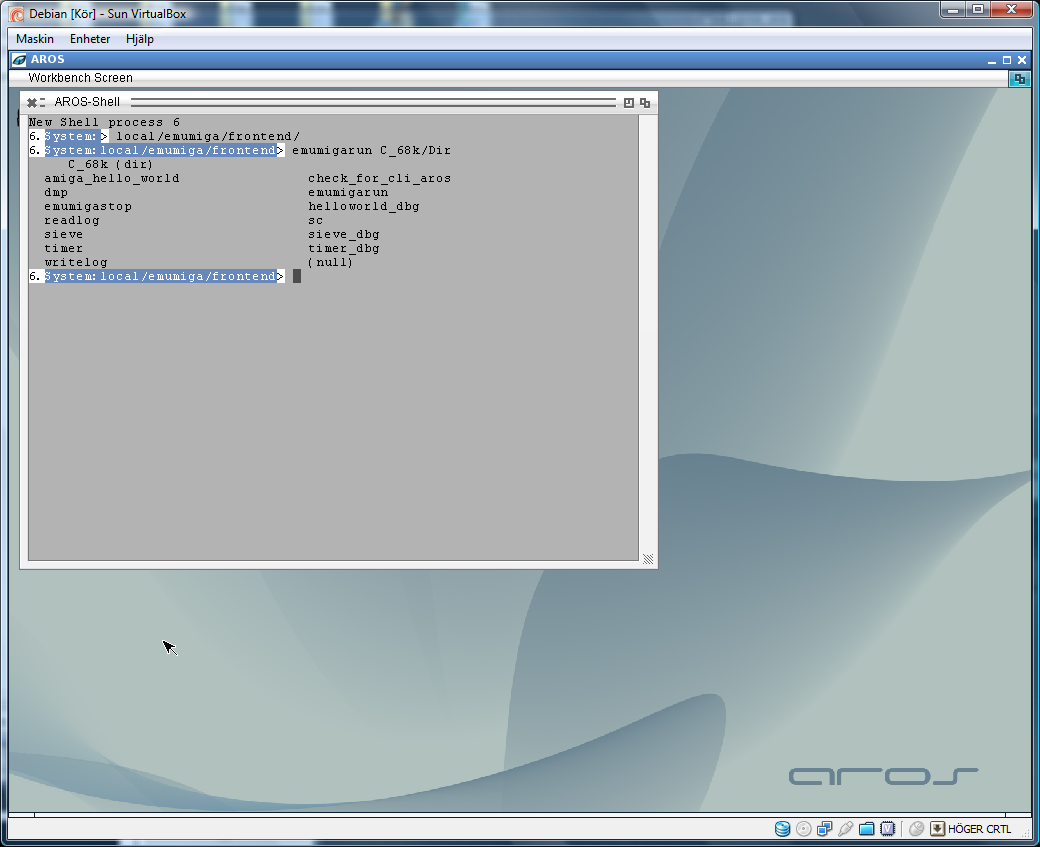
Task: Click the check_for_cli_aros entry
Action: tap(379, 178)
